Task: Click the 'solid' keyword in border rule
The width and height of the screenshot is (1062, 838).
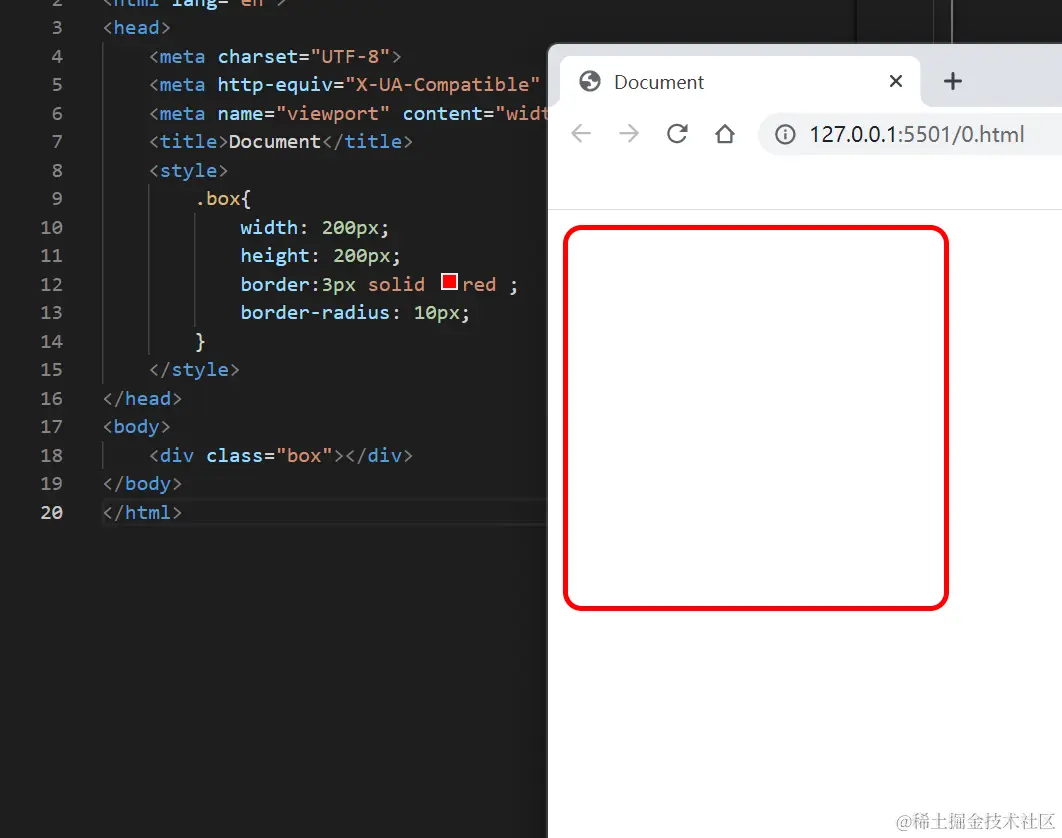Action: coord(396,285)
